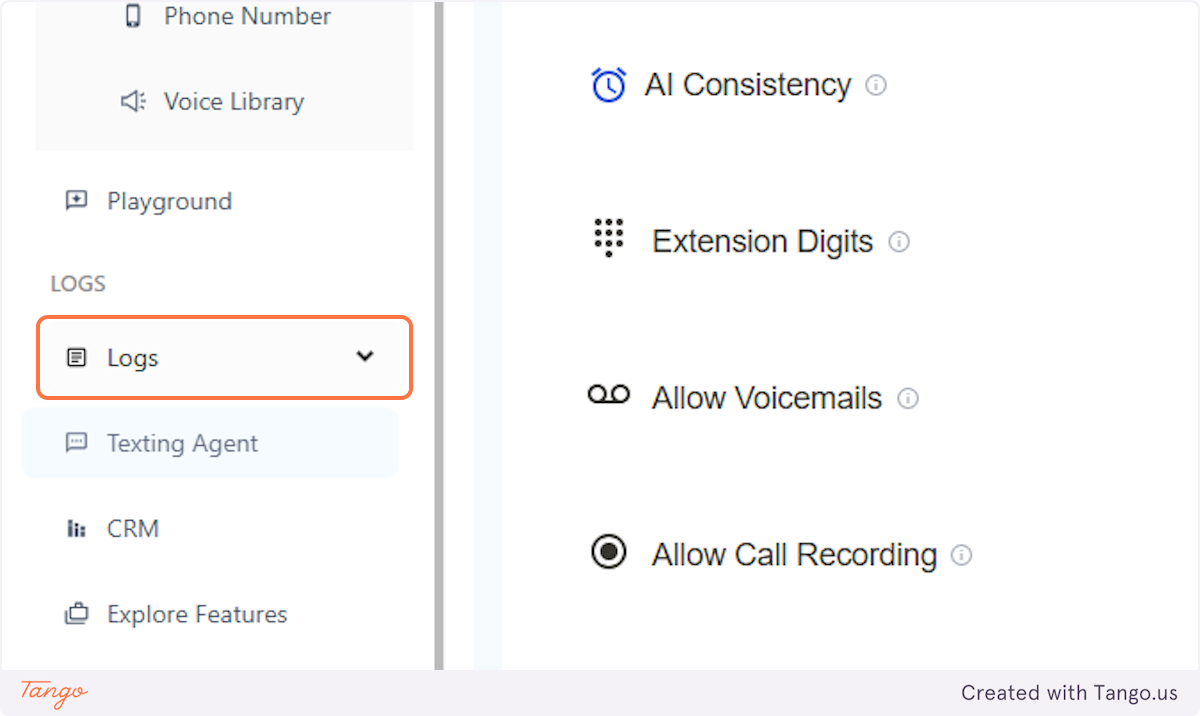The width and height of the screenshot is (1200, 716).
Task: Click the sidebar vertical scrollbar
Action: (438, 335)
